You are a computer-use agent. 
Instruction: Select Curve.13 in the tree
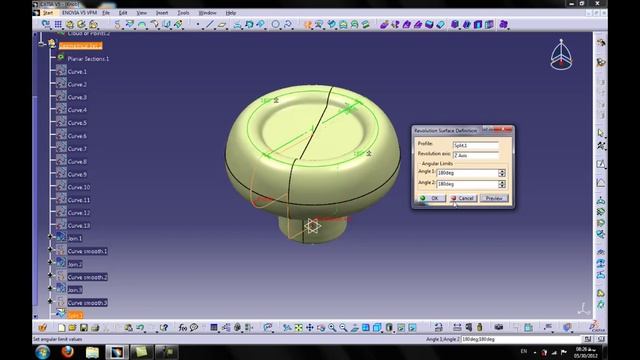point(79,226)
